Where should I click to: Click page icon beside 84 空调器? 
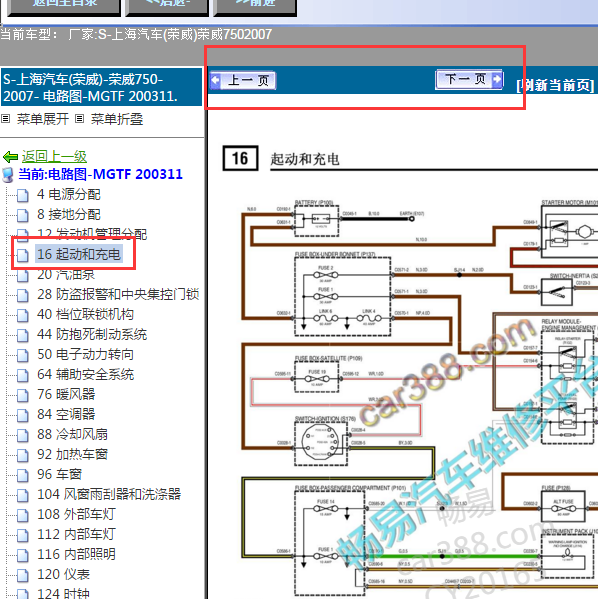tap(23, 415)
